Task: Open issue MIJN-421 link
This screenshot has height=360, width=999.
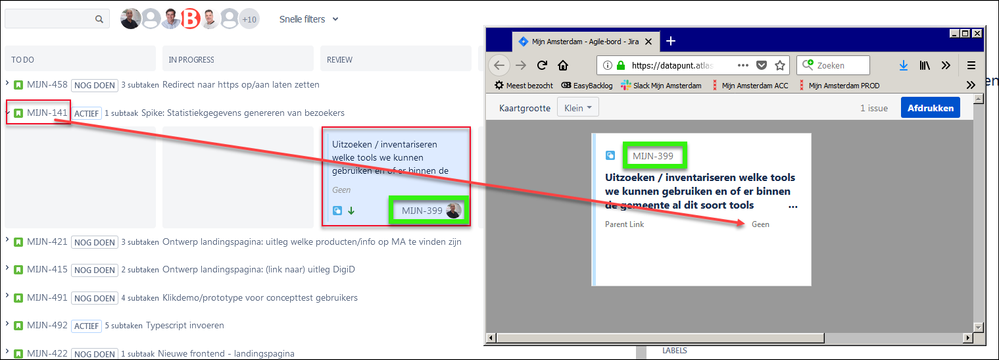Action: click(47, 241)
